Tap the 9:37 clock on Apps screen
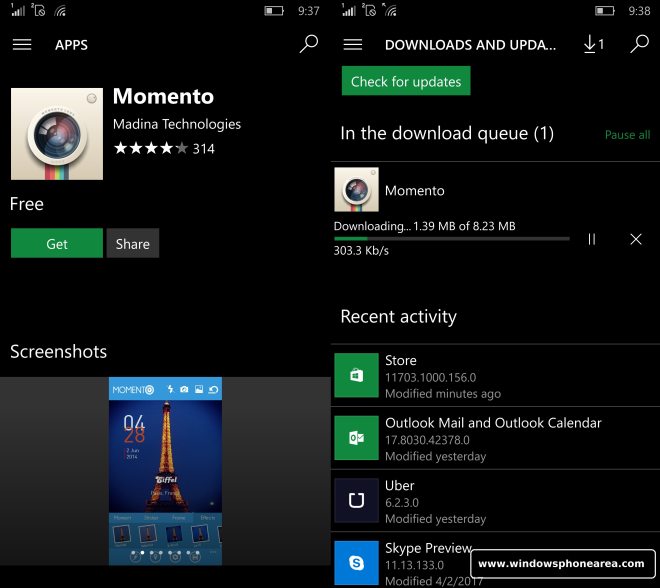660x588 pixels. point(309,11)
